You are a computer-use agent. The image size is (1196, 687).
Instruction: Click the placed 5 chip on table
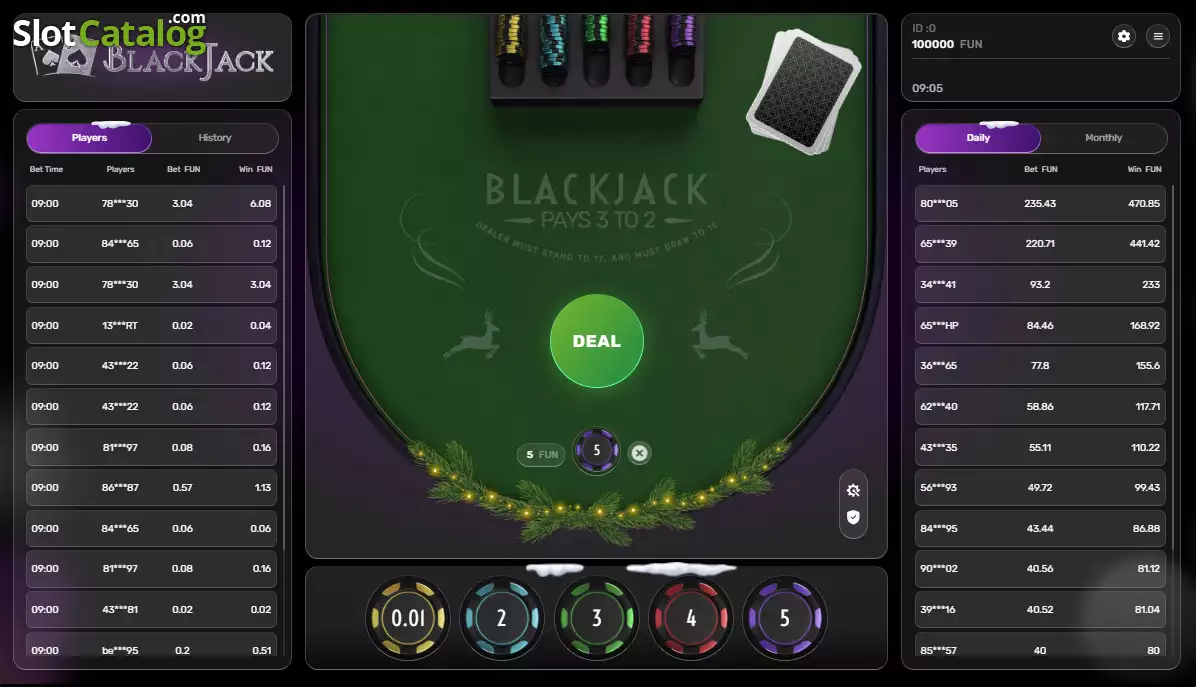(x=596, y=451)
